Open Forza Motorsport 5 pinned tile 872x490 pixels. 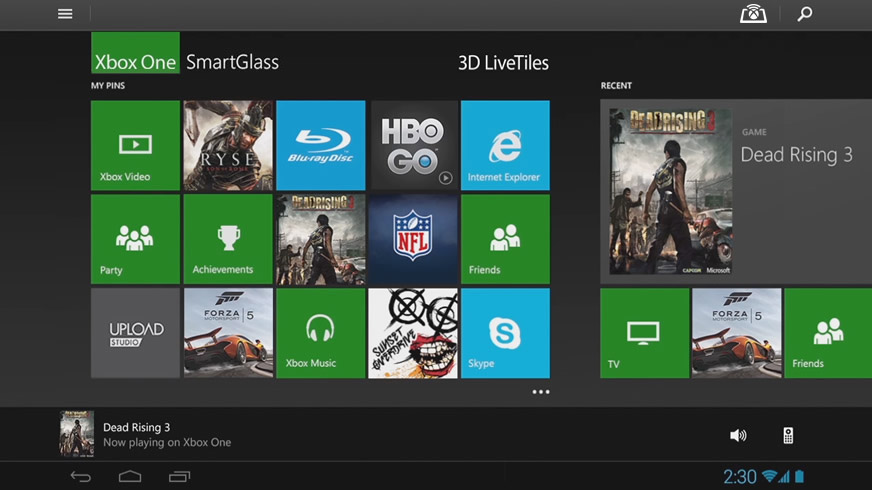pos(228,333)
